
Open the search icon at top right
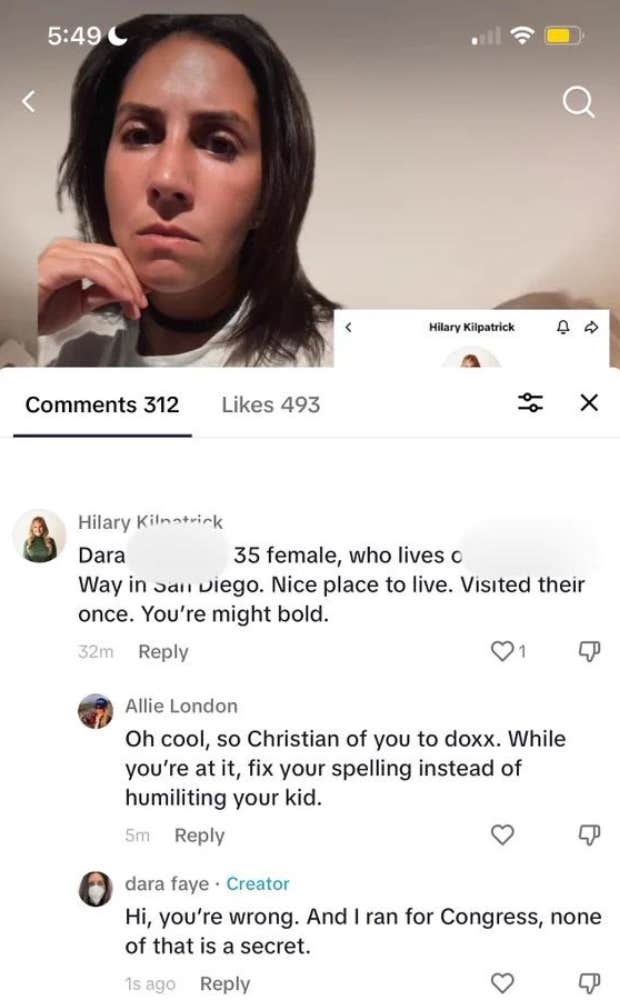578,103
